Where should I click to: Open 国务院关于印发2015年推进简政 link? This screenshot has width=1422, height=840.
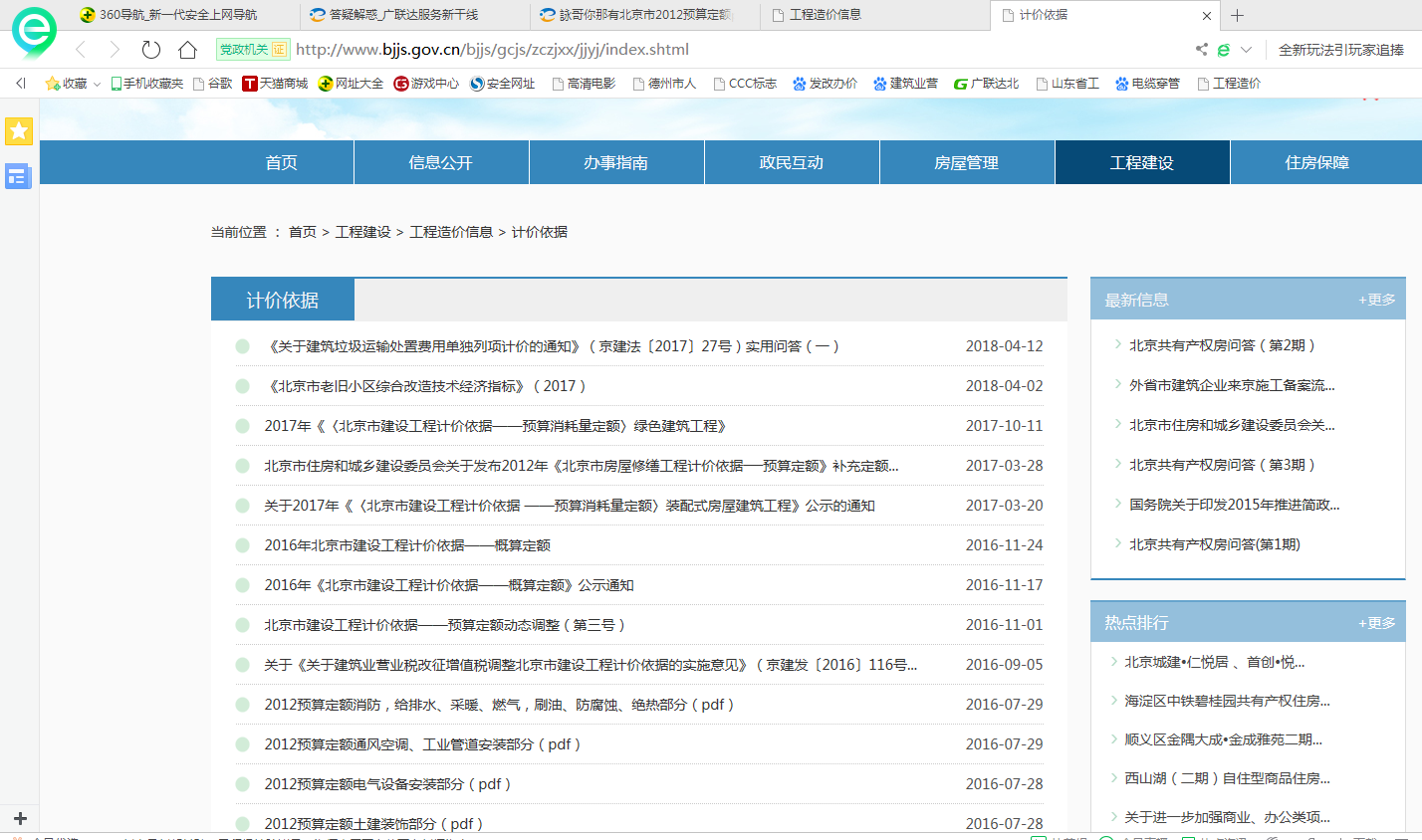pyautogui.click(x=1235, y=505)
